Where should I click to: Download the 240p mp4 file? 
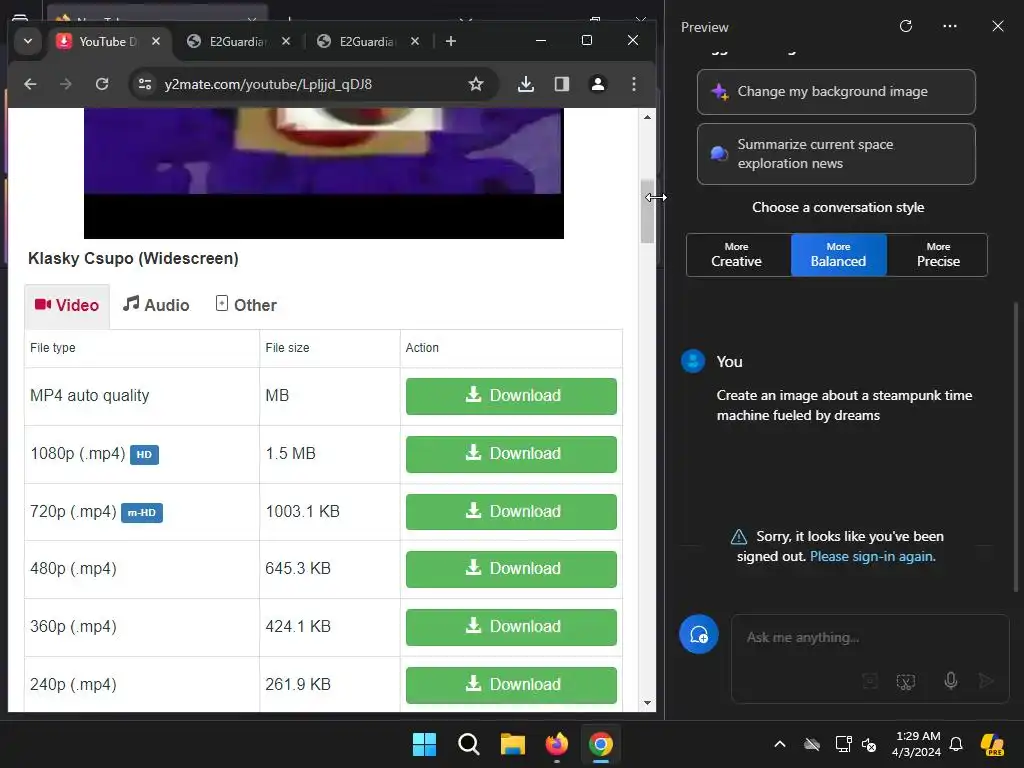pyautogui.click(x=511, y=684)
